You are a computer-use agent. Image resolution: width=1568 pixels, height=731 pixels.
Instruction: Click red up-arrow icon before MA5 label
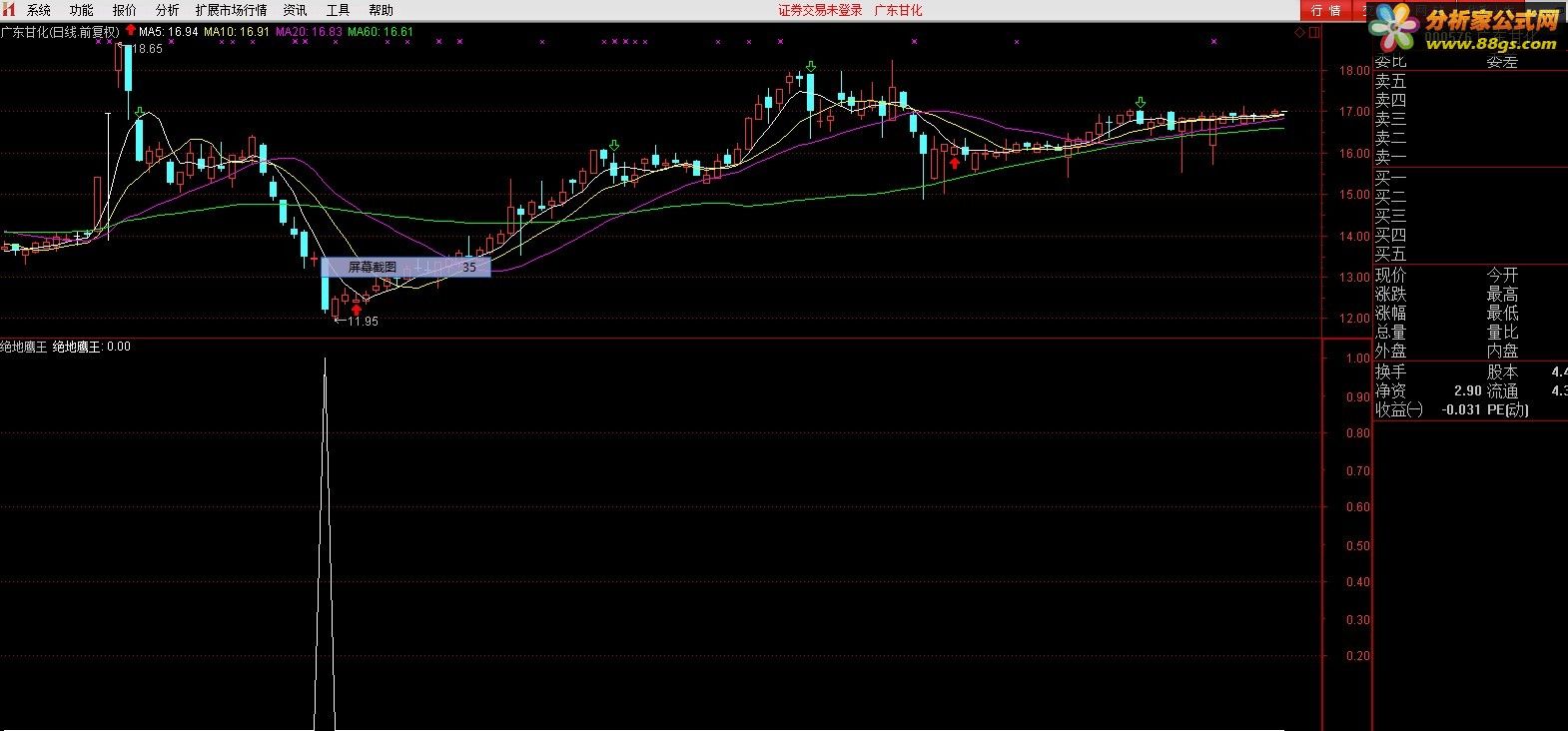(130, 31)
